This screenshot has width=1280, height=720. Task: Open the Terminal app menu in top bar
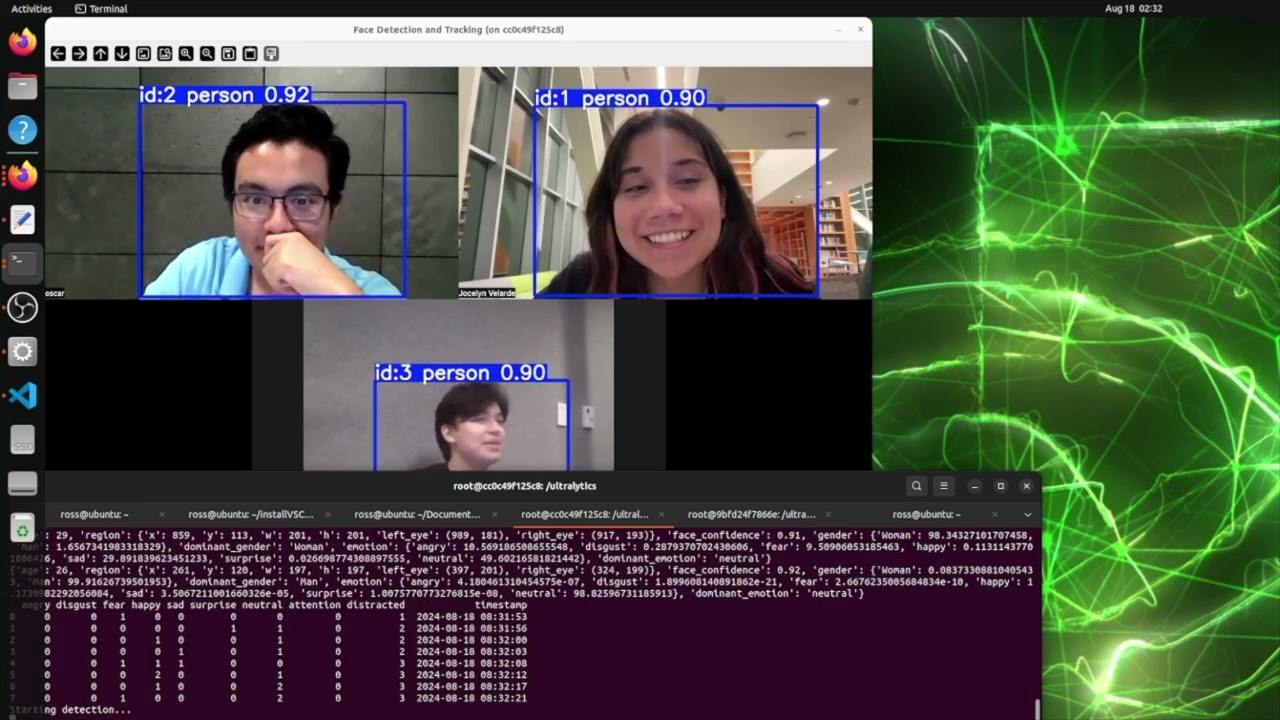click(x=101, y=8)
